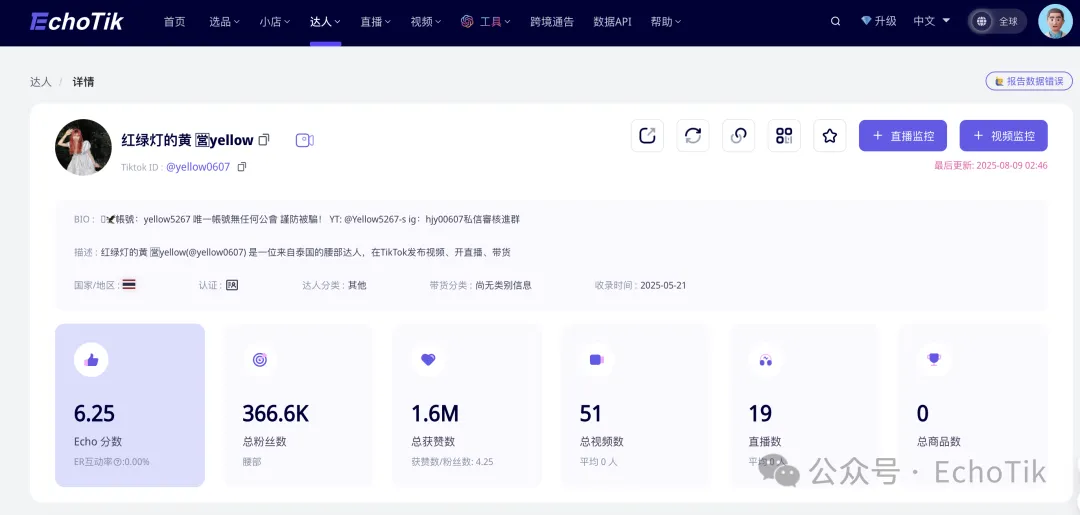Expand the 中文 language dropdown
Screen dimensions: 1080x515
[x=931, y=21]
